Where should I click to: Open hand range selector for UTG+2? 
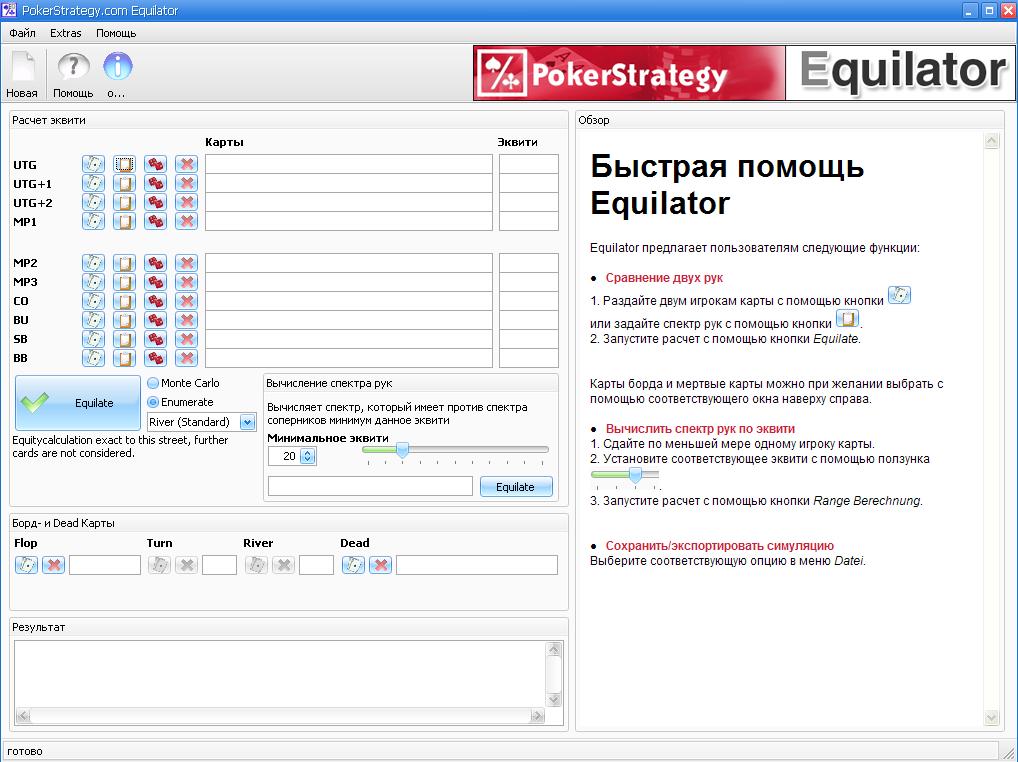click(x=124, y=202)
